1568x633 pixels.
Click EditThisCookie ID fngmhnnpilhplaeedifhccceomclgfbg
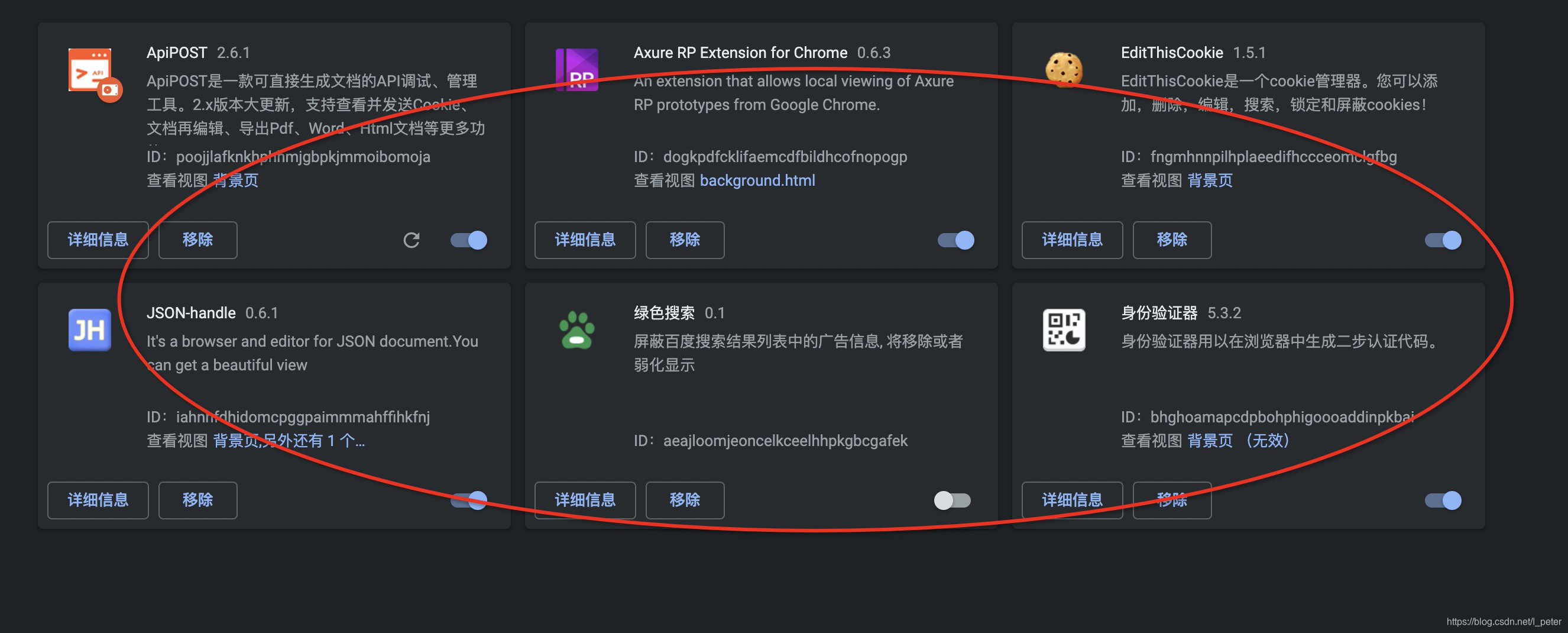(x=1259, y=157)
